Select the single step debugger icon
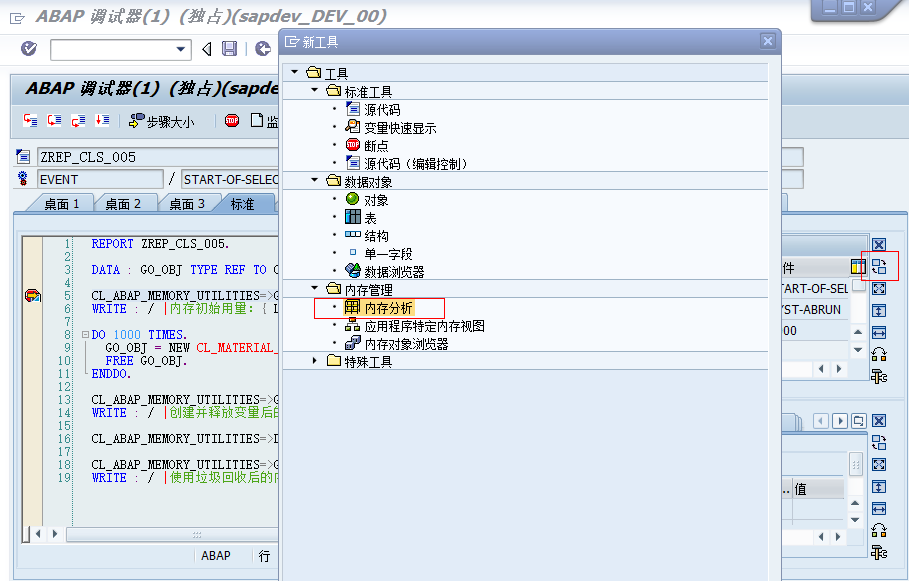 pos(30,120)
